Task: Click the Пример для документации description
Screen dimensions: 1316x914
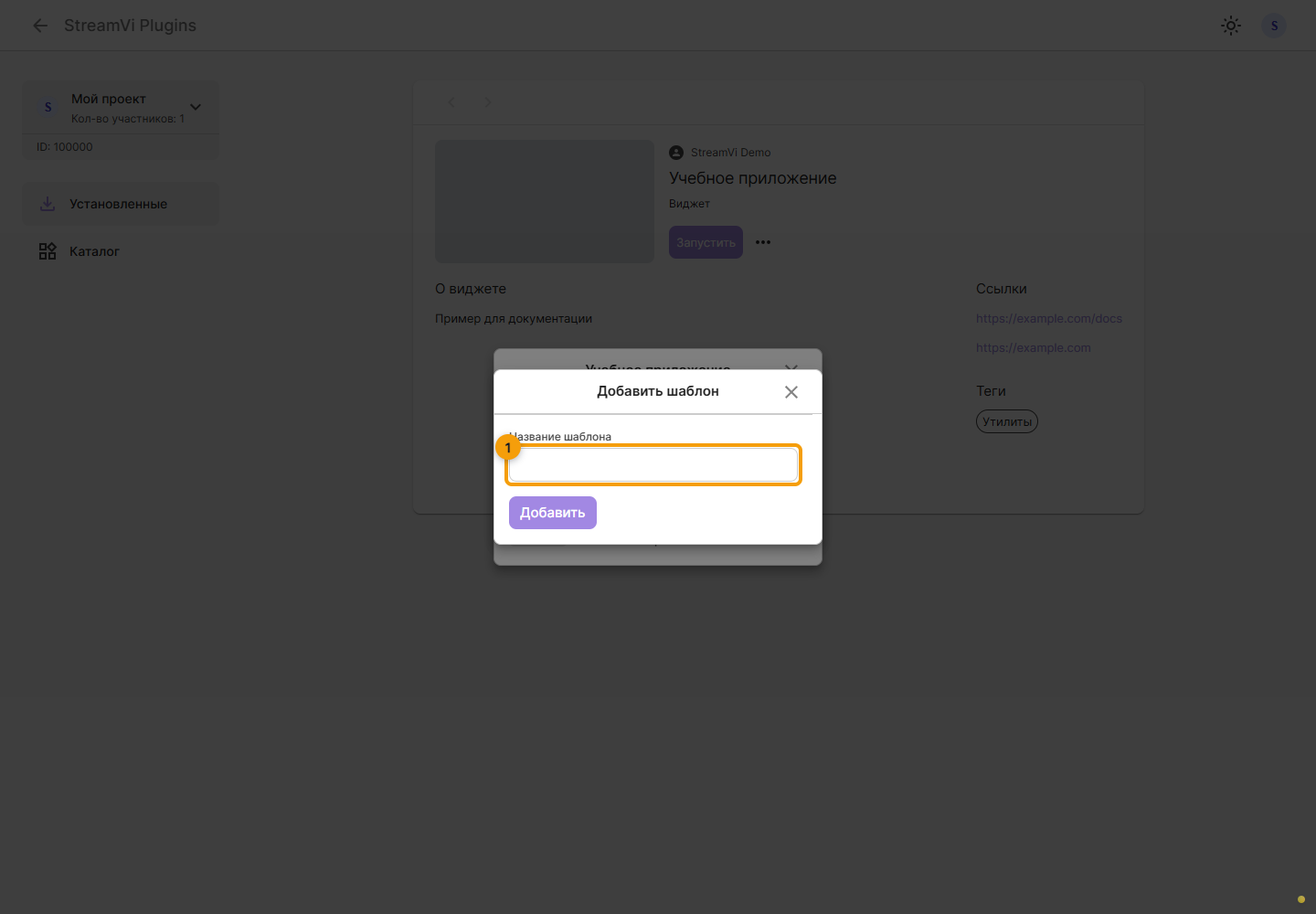Action: click(x=514, y=319)
